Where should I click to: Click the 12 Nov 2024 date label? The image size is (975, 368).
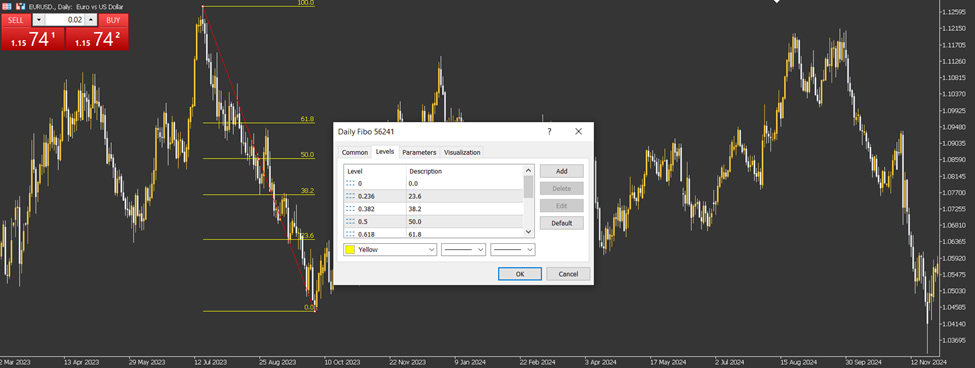pyautogui.click(x=928, y=362)
